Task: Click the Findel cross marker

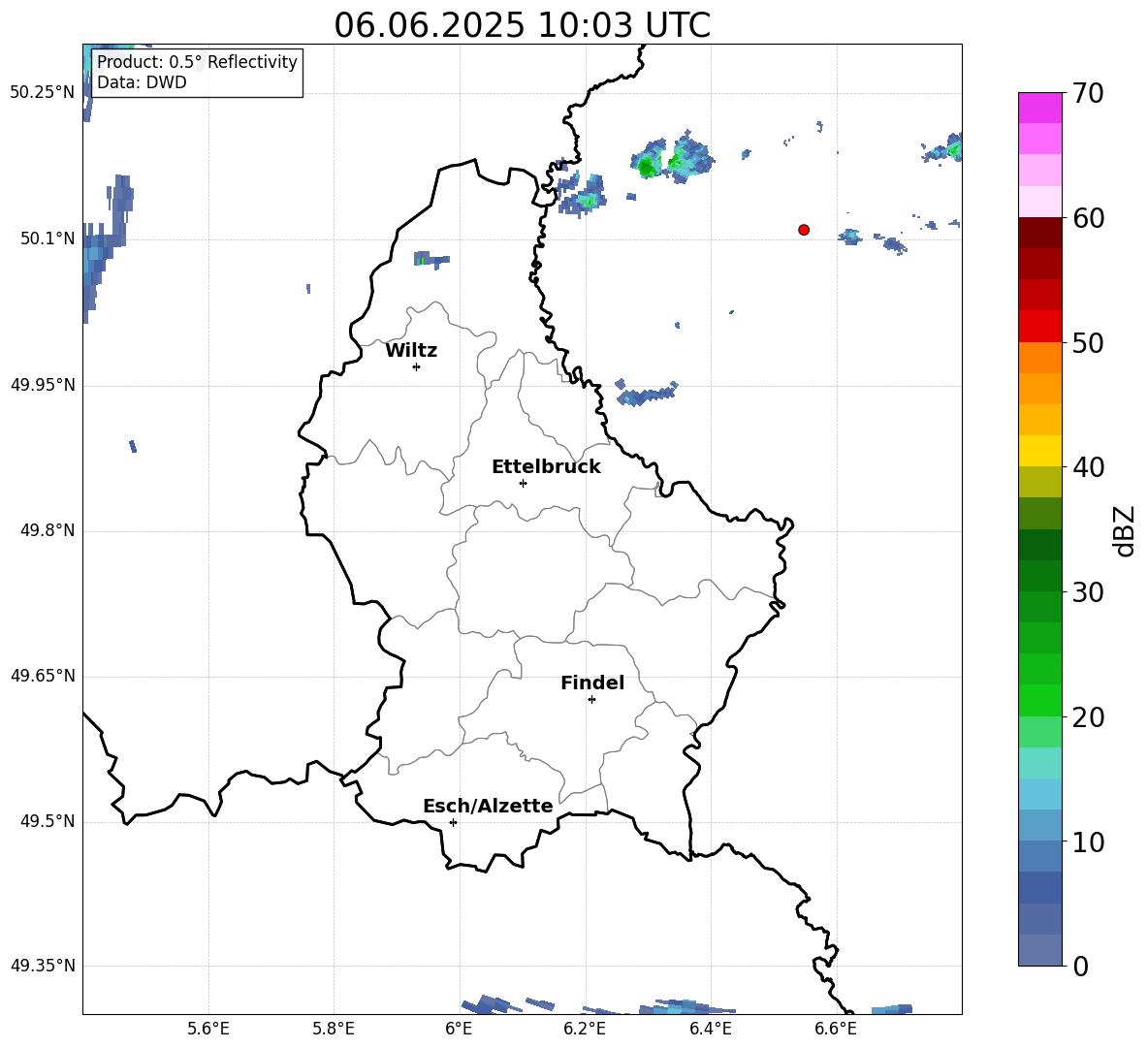Action: pos(591,700)
